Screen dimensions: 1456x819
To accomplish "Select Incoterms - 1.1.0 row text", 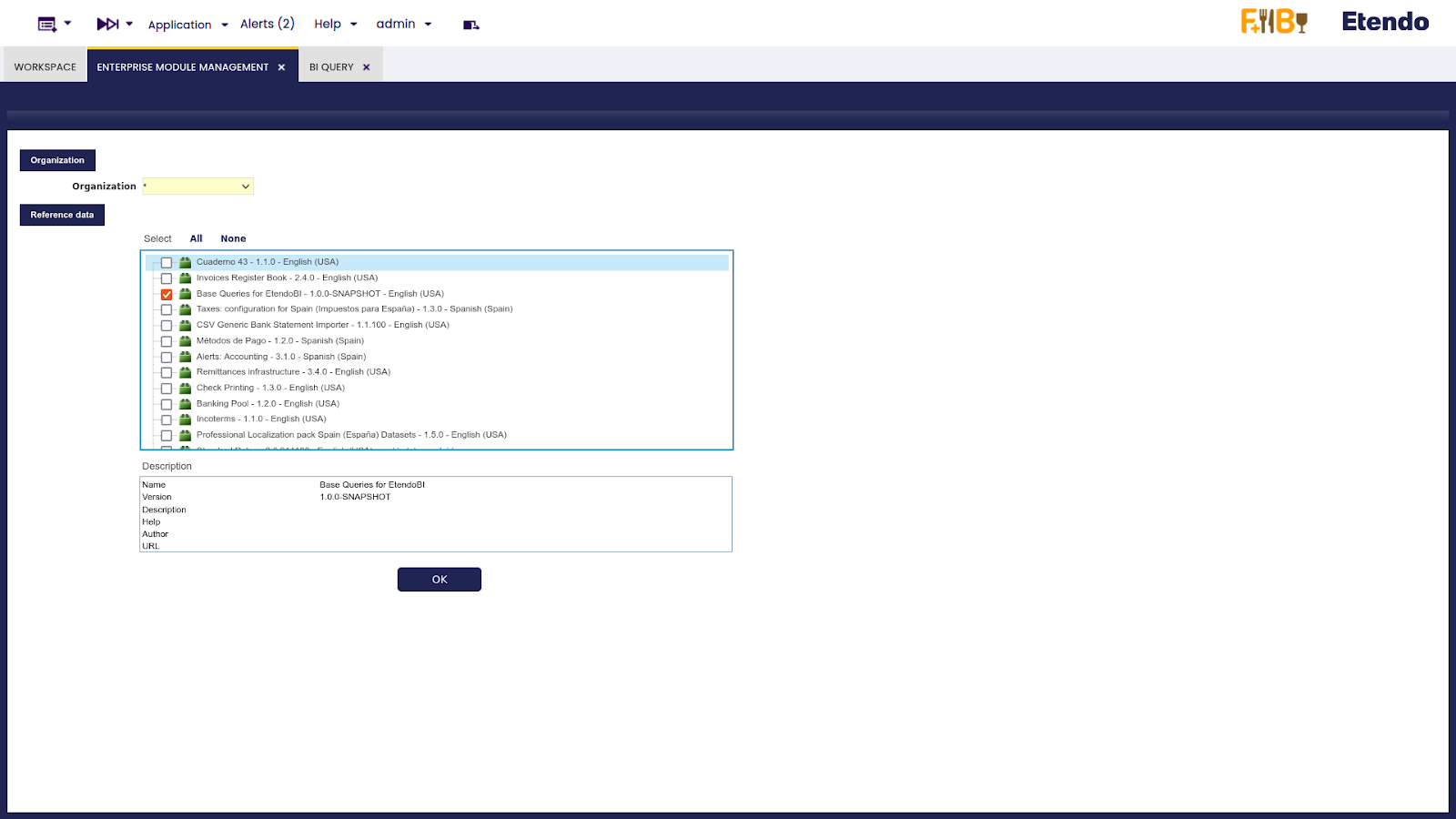I will [261, 420].
